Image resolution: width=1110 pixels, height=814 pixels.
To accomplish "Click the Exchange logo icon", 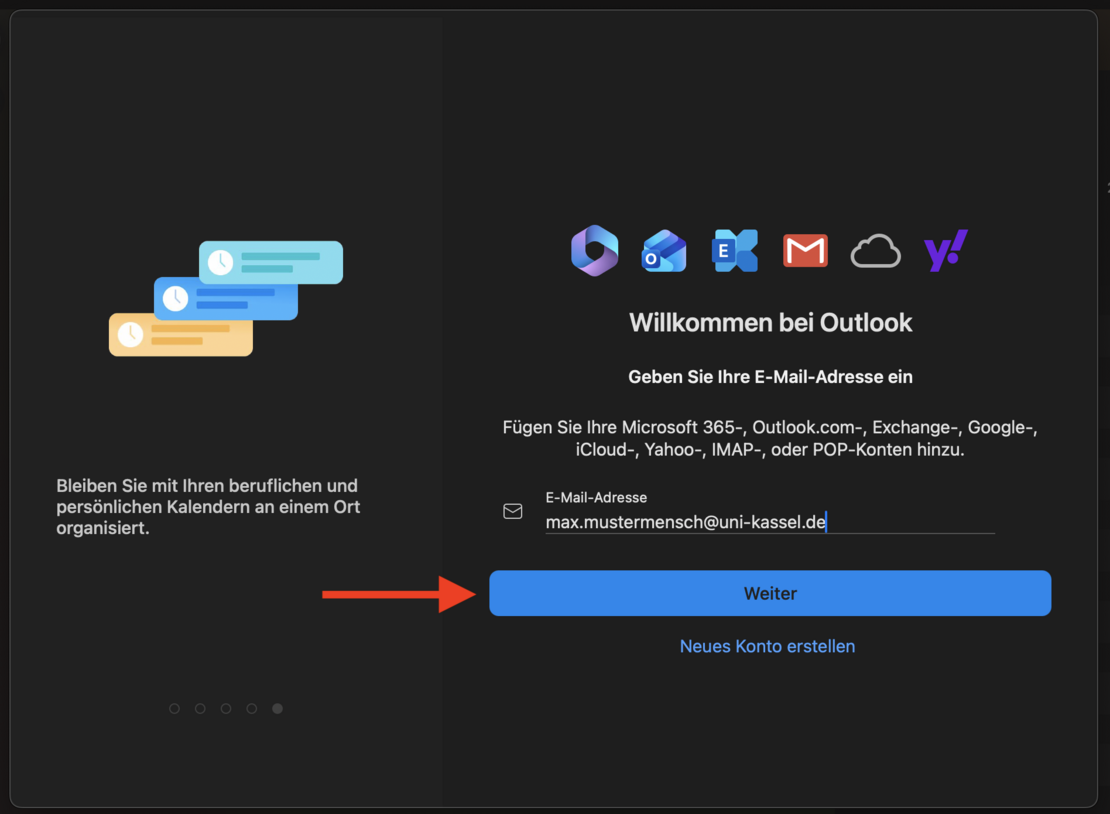I will pyautogui.click(x=735, y=251).
